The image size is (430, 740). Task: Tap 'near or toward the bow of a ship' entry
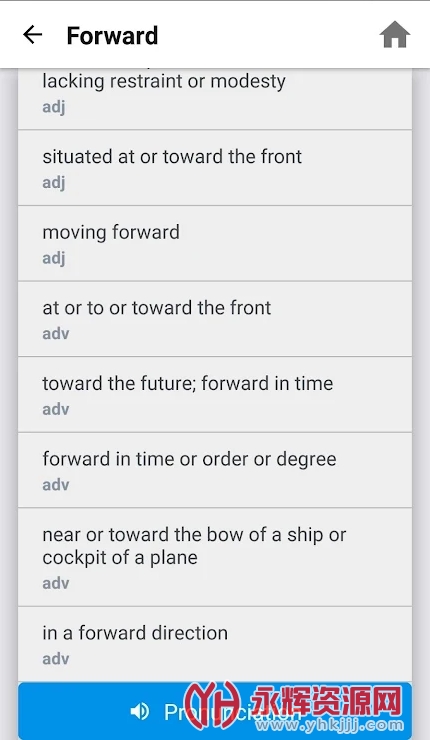215,557
